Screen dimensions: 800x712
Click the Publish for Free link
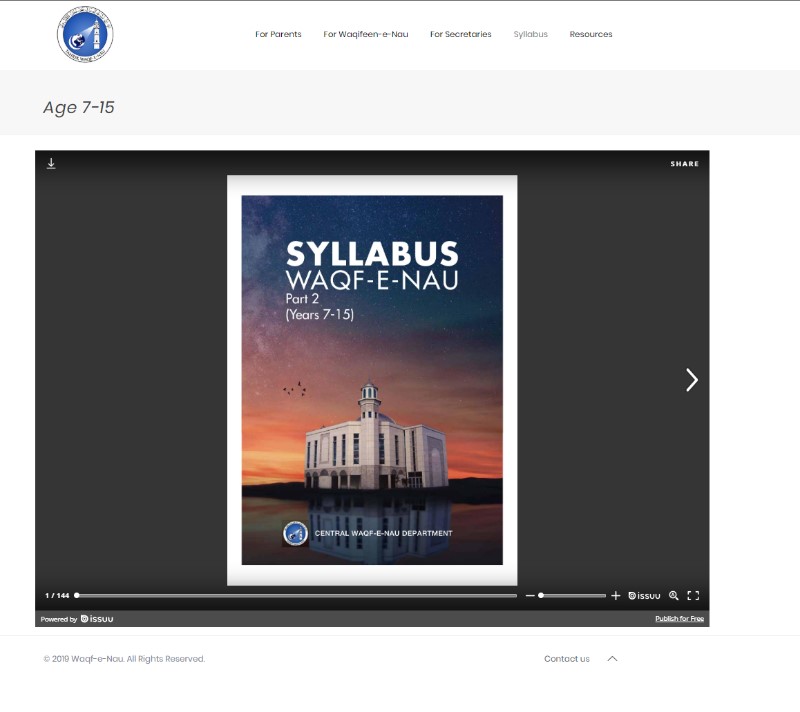679,619
